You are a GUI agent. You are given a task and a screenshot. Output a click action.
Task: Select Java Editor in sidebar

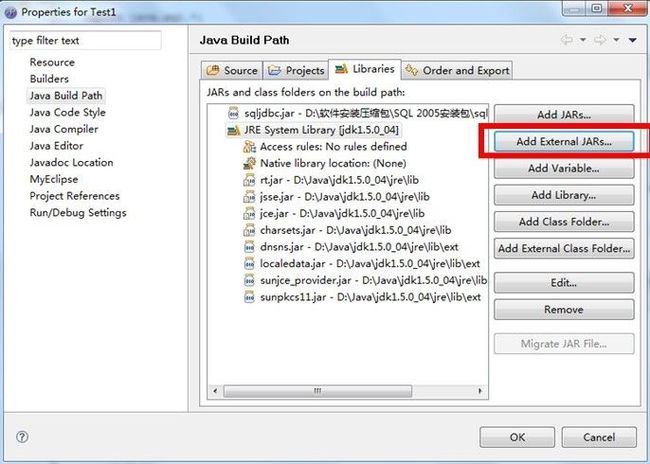point(56,146)
